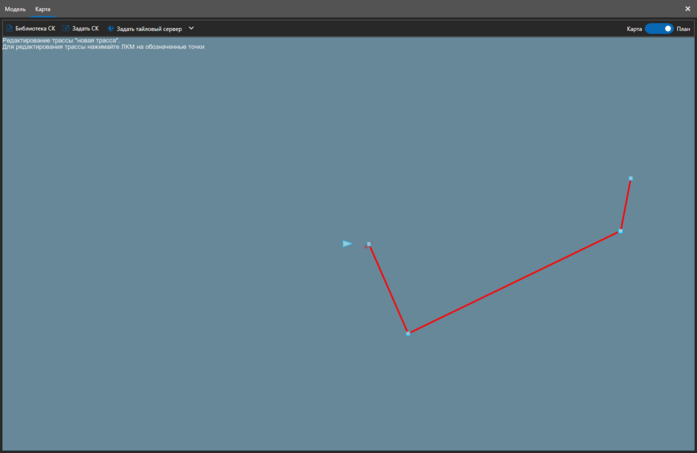Click the long red route segment
This screenshot has height=453, width=697.
coord(514,282)
